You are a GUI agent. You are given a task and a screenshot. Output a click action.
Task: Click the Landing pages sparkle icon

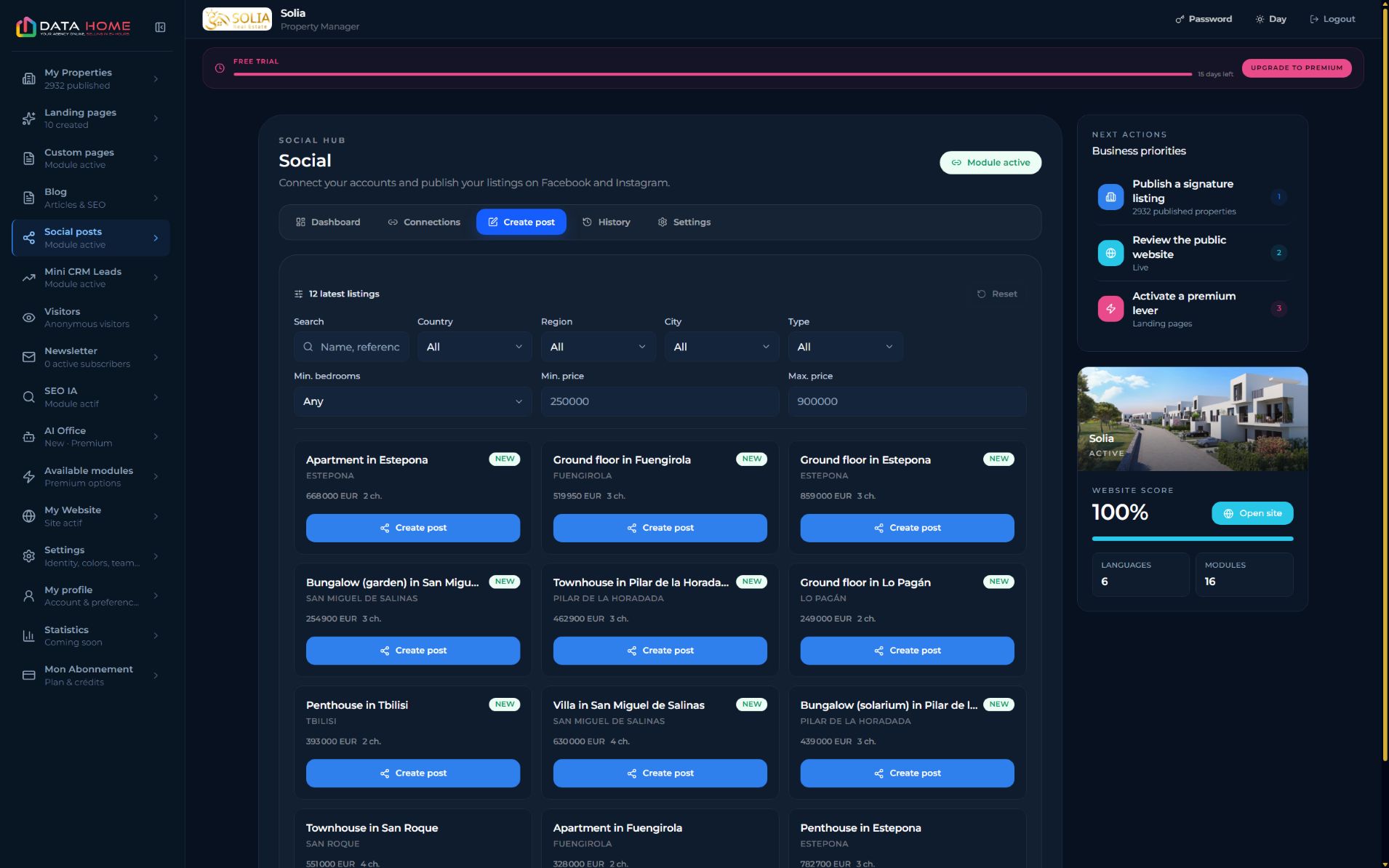[29, 118]
